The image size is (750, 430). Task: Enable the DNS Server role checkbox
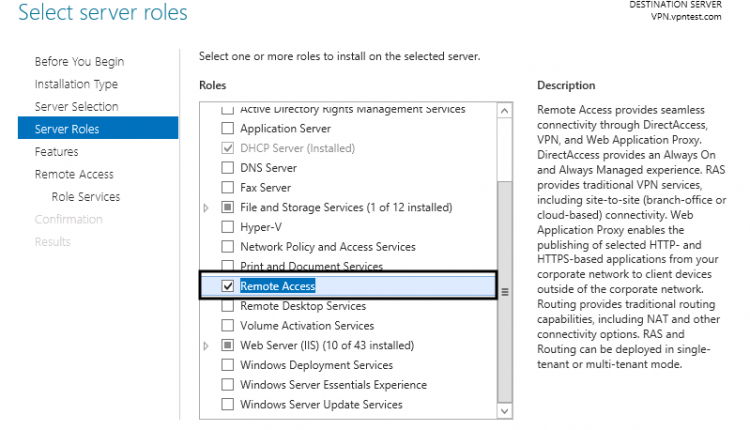tap(227, 168)
